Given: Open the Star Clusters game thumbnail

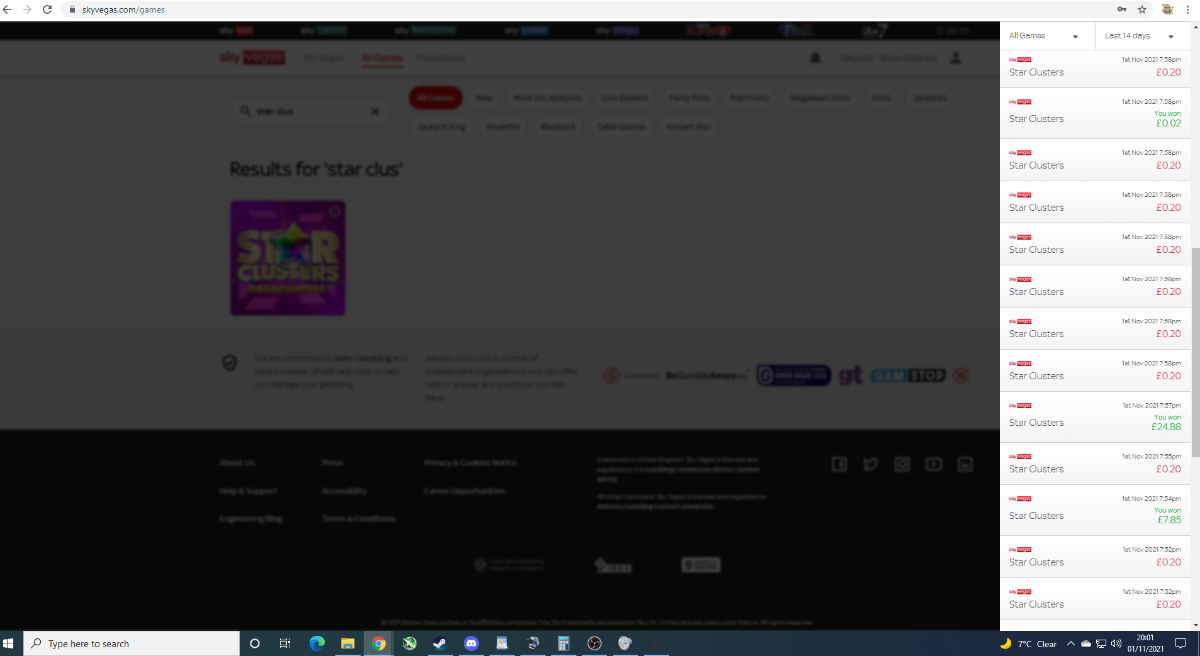Looking at the screenshot, I should [x=288, y=258].
